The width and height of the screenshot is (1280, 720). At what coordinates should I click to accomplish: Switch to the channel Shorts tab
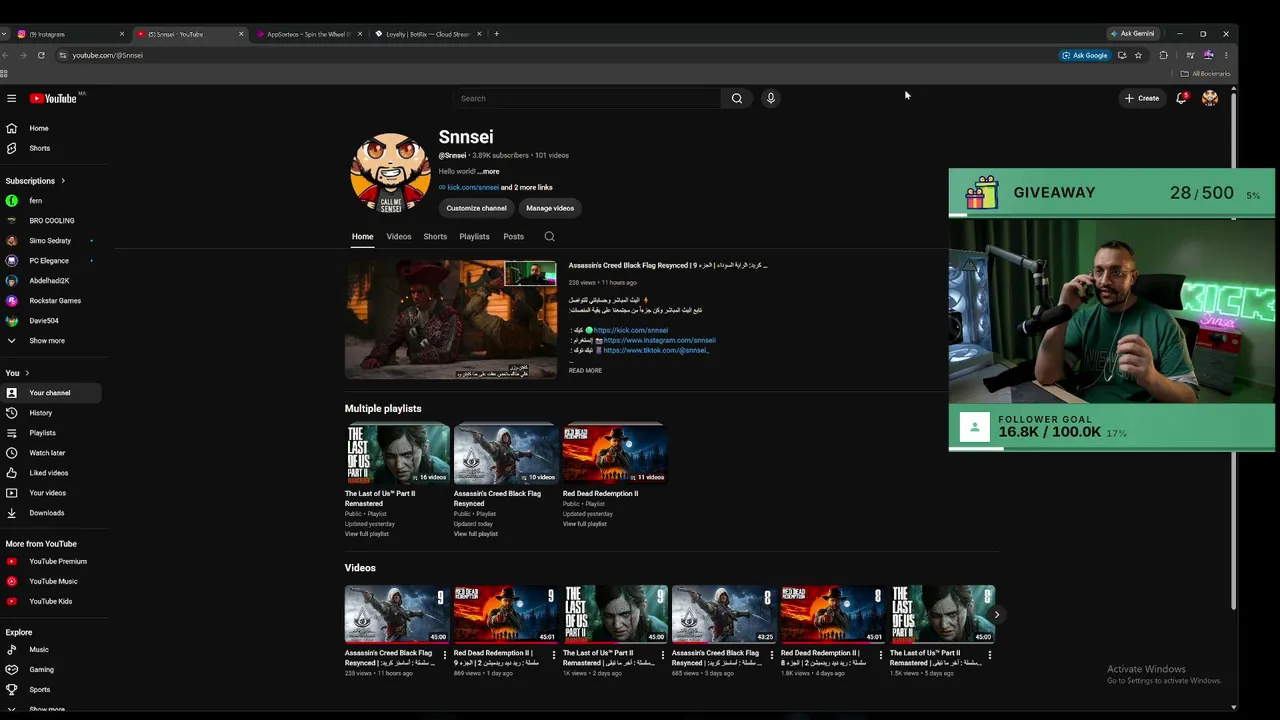tap(435, 237)
